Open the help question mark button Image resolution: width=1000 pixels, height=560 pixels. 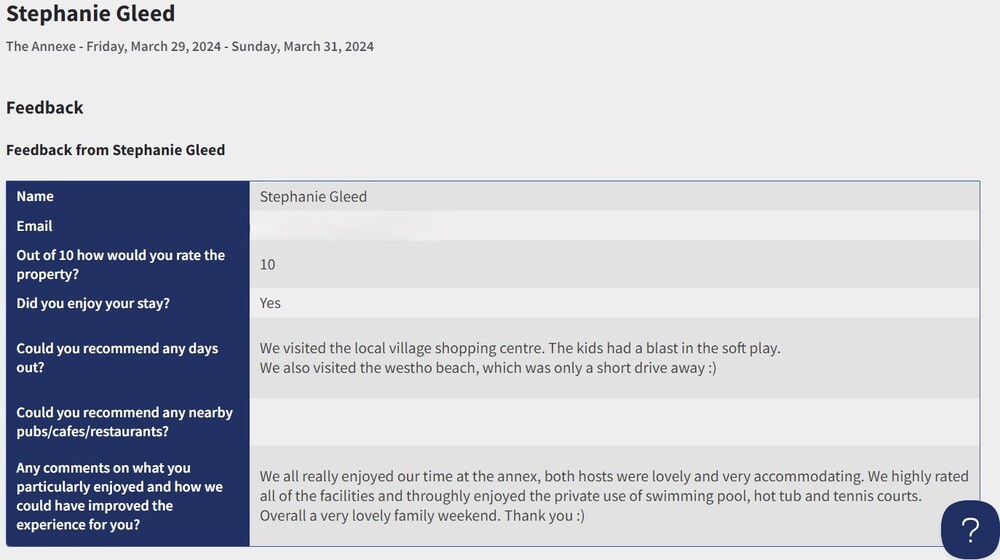969,530
